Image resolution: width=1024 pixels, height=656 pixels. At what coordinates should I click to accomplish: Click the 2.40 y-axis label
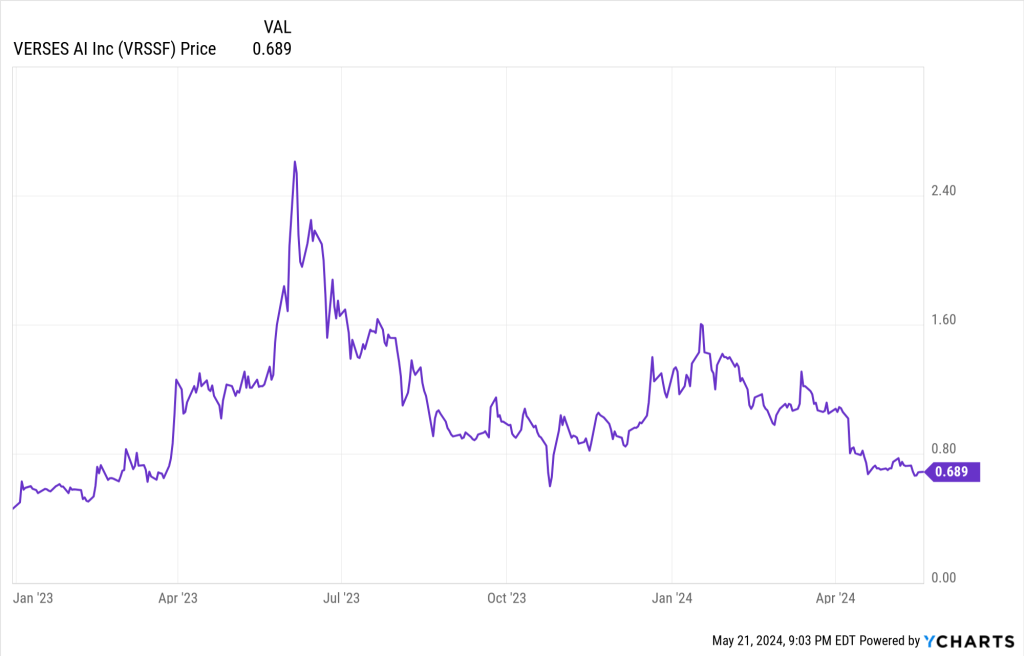pyautogui.click(x=943, y=191)
